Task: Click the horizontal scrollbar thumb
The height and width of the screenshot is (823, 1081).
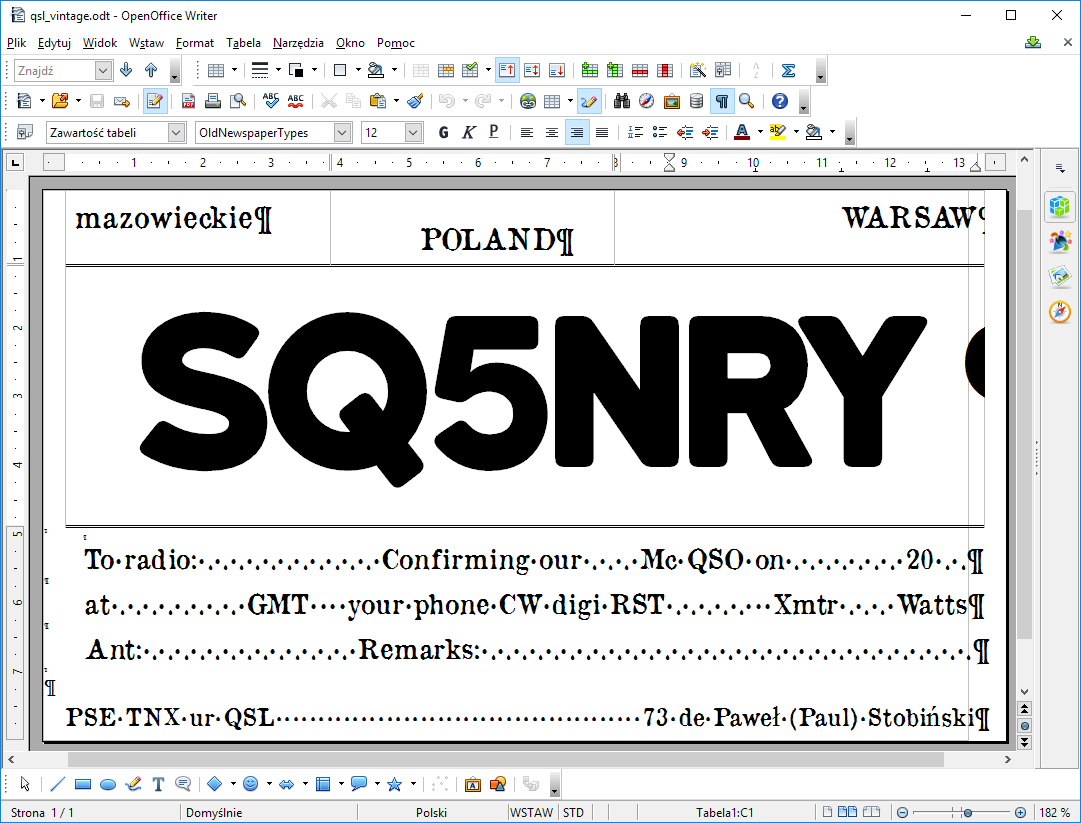Action: pos(505,760)
